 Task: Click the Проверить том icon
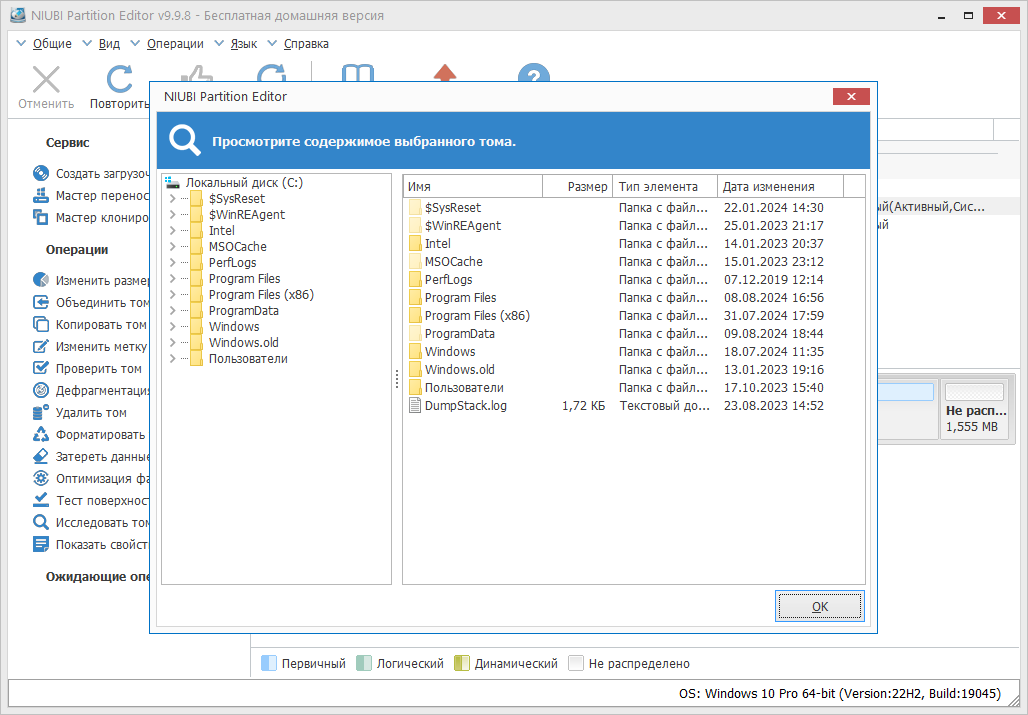tap(41, 368)
